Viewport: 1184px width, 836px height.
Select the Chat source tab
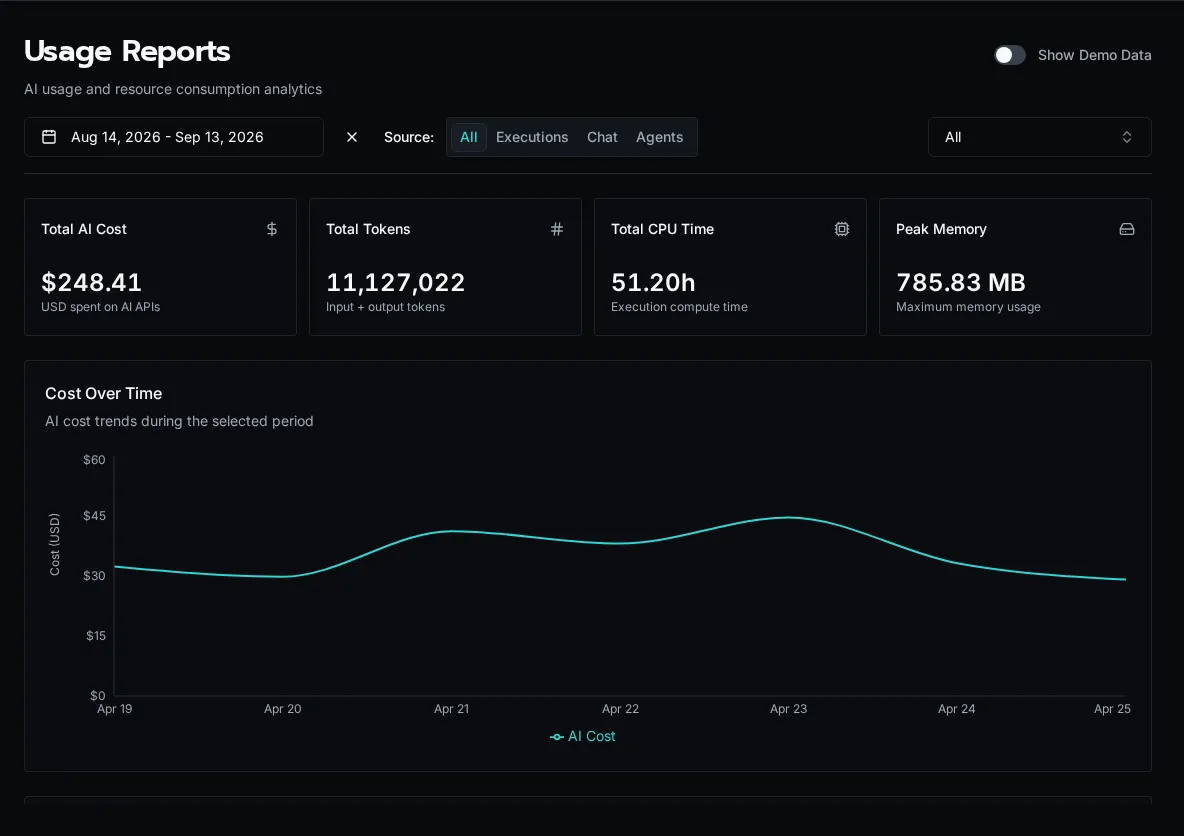[x=602, y=137]
